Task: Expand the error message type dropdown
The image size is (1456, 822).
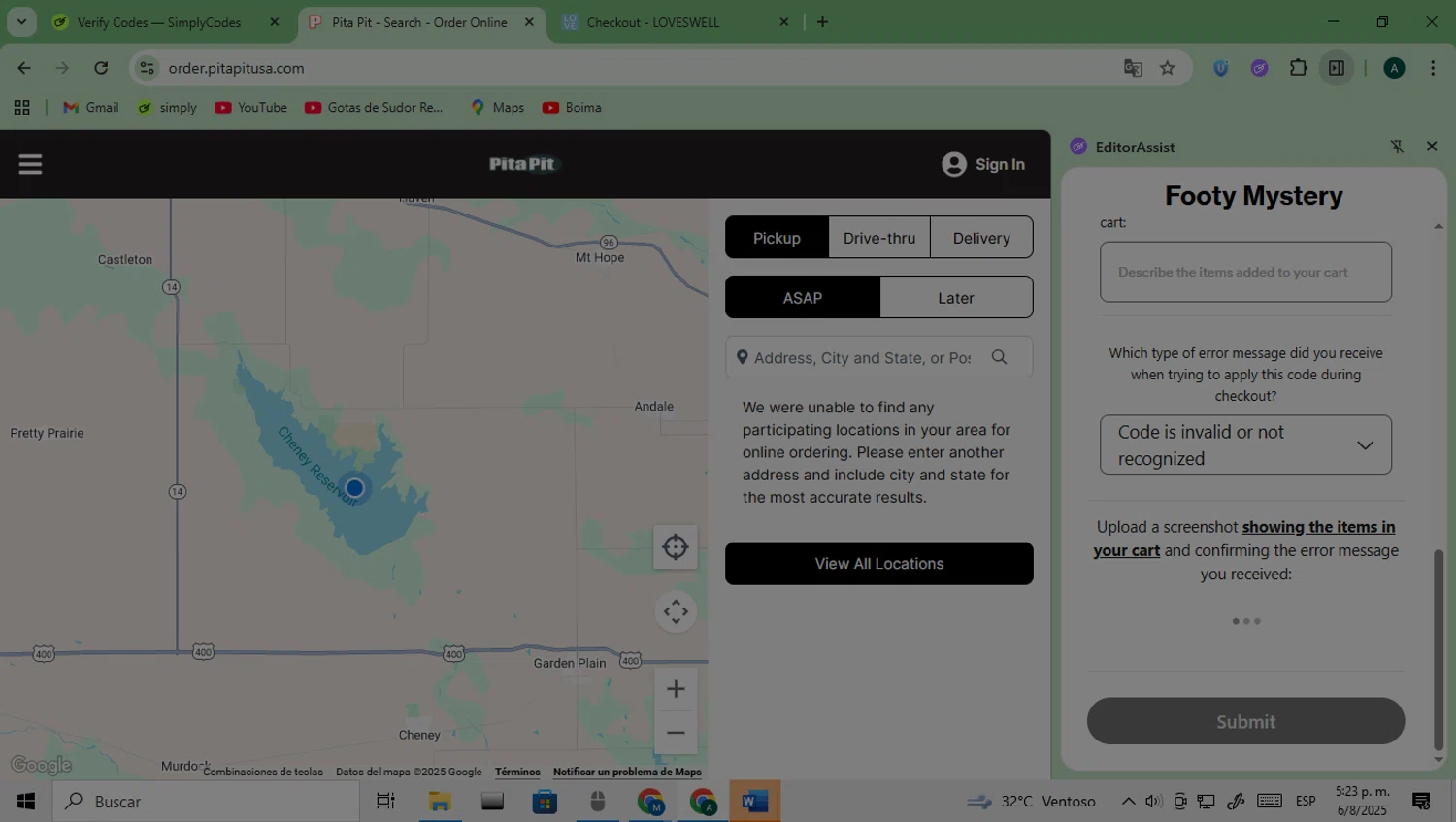Action: [x=1245, y=445]
